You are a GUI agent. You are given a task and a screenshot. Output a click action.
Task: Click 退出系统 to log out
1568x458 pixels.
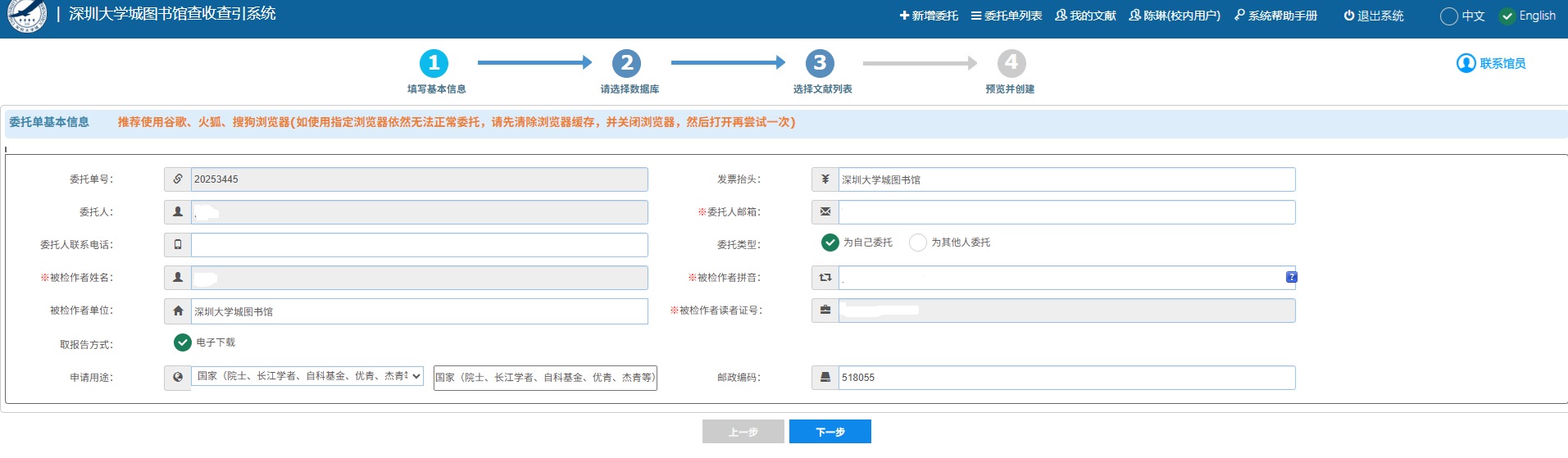point(1374,16)
